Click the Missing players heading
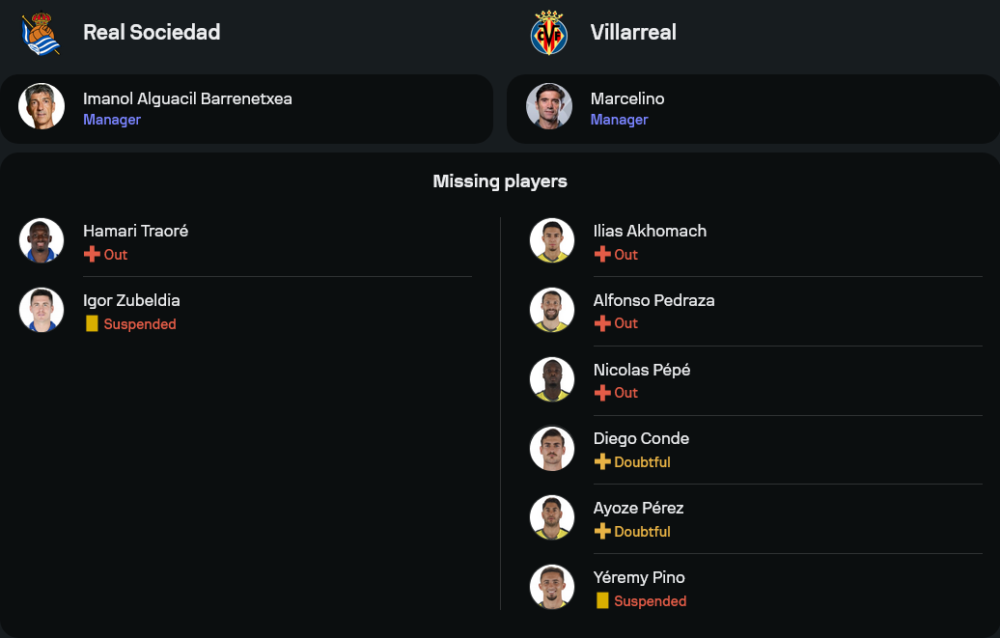1000x638 pixels. click(x=500, y=181)
